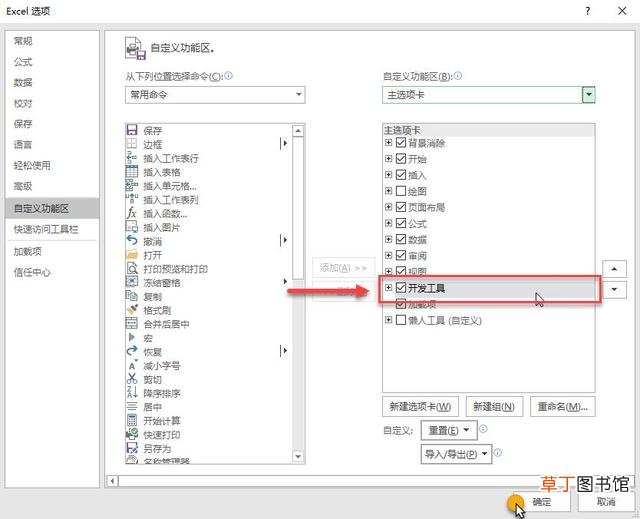This screenshot has height=519, width=640.
Task: Uncheck the 插入 tab checkbox
Action: 401,175
